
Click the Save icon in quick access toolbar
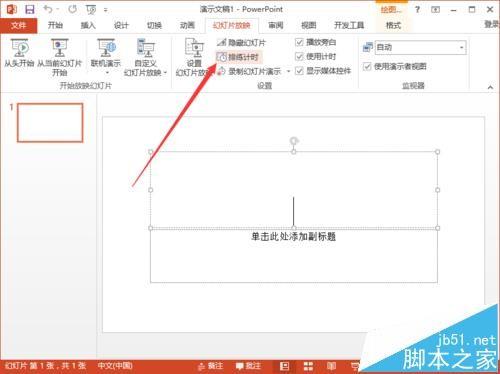coord(30,9)
